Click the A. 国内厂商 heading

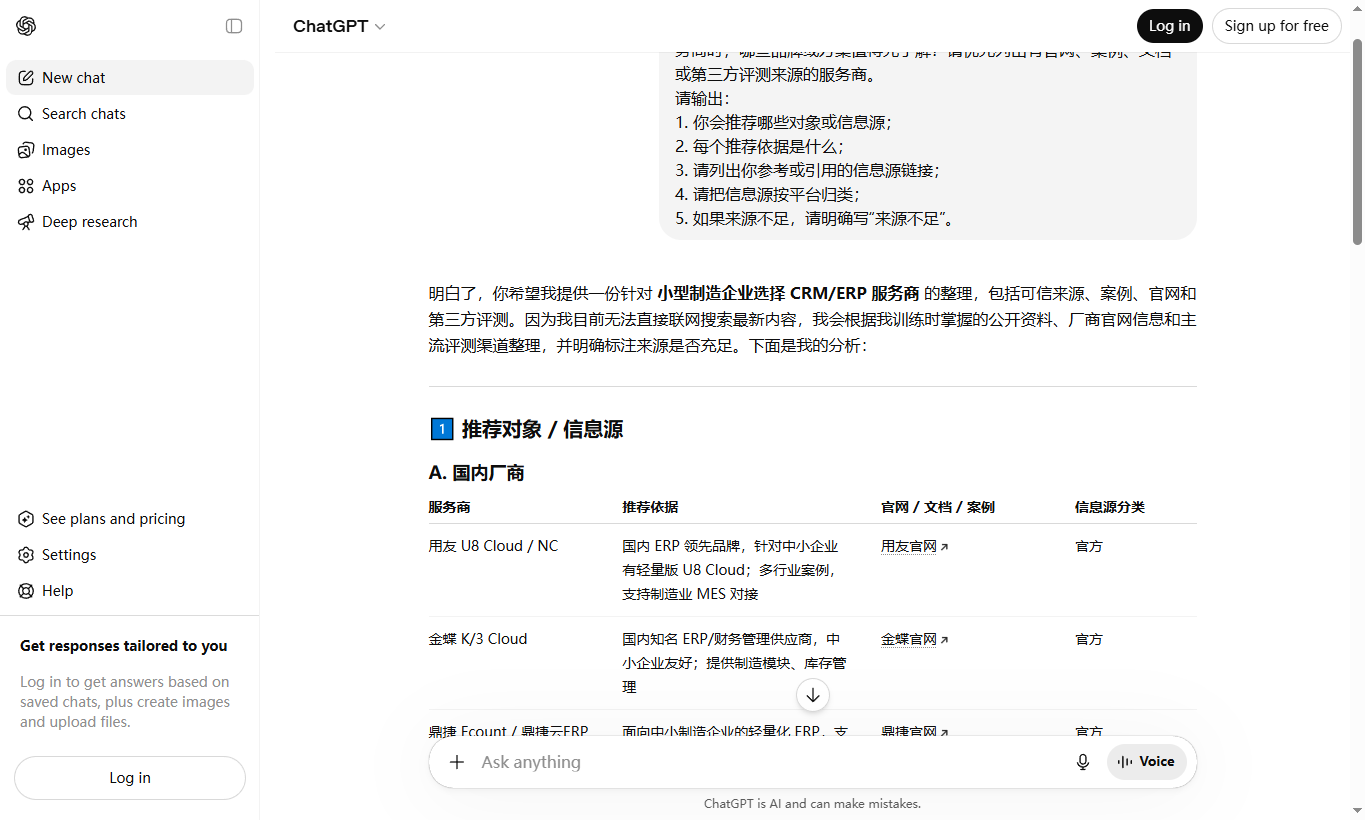click(477, 473)
